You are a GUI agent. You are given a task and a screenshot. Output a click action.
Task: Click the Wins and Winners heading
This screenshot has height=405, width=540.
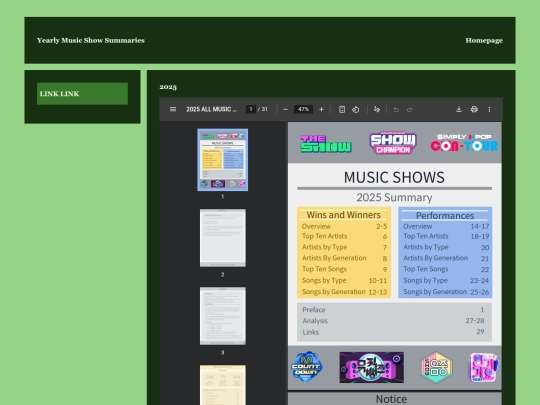(x=343, y=215)
